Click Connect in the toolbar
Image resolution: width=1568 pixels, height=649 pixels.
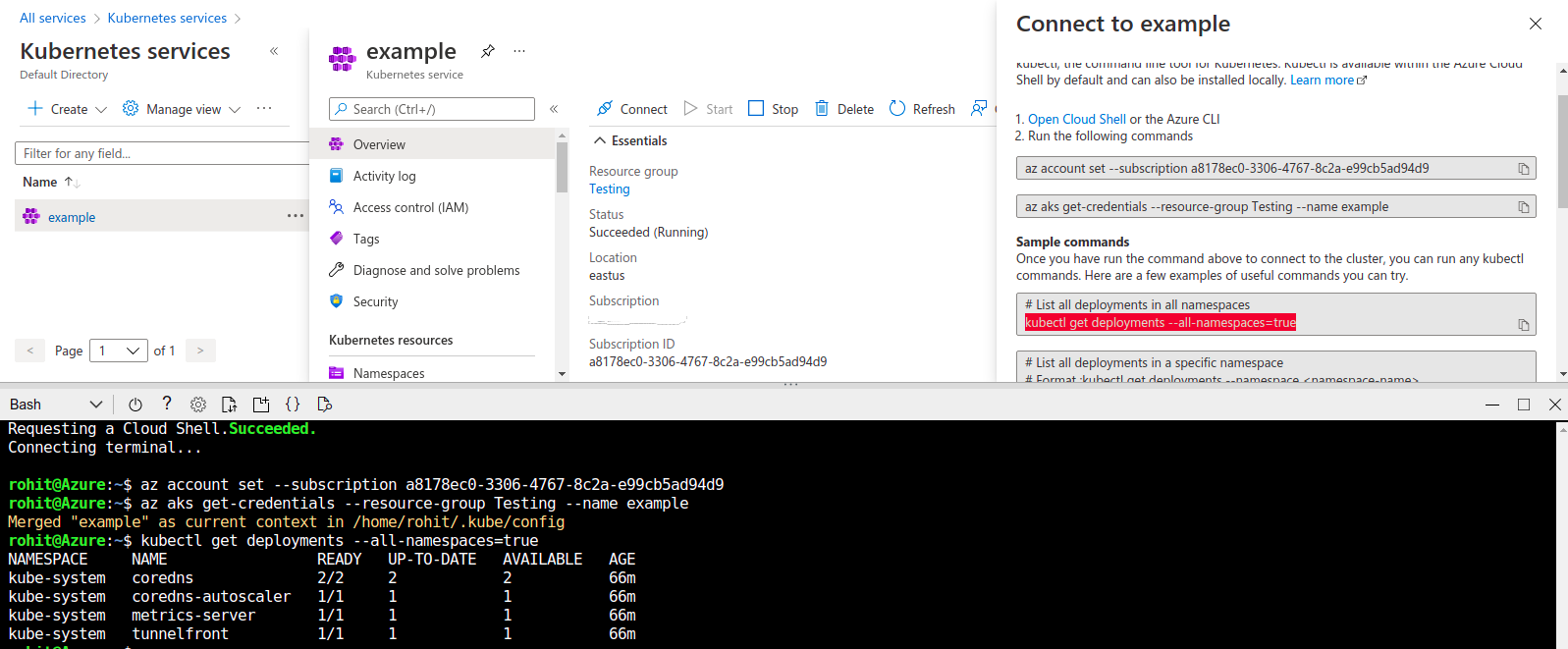click(632, 109)
